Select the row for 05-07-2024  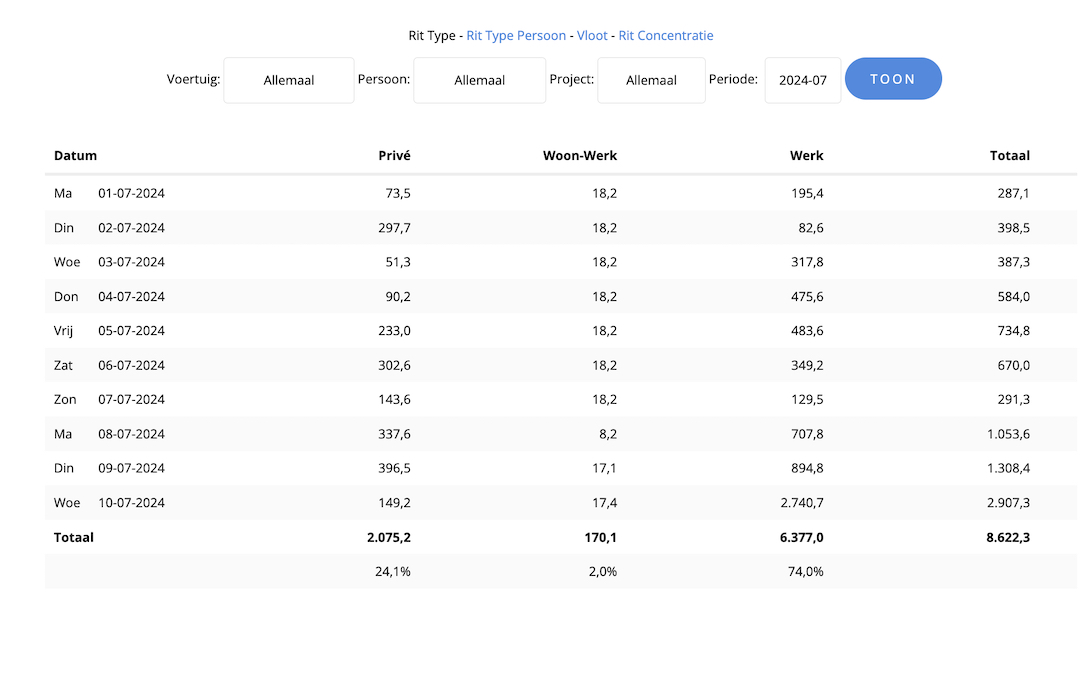[540, 330]
